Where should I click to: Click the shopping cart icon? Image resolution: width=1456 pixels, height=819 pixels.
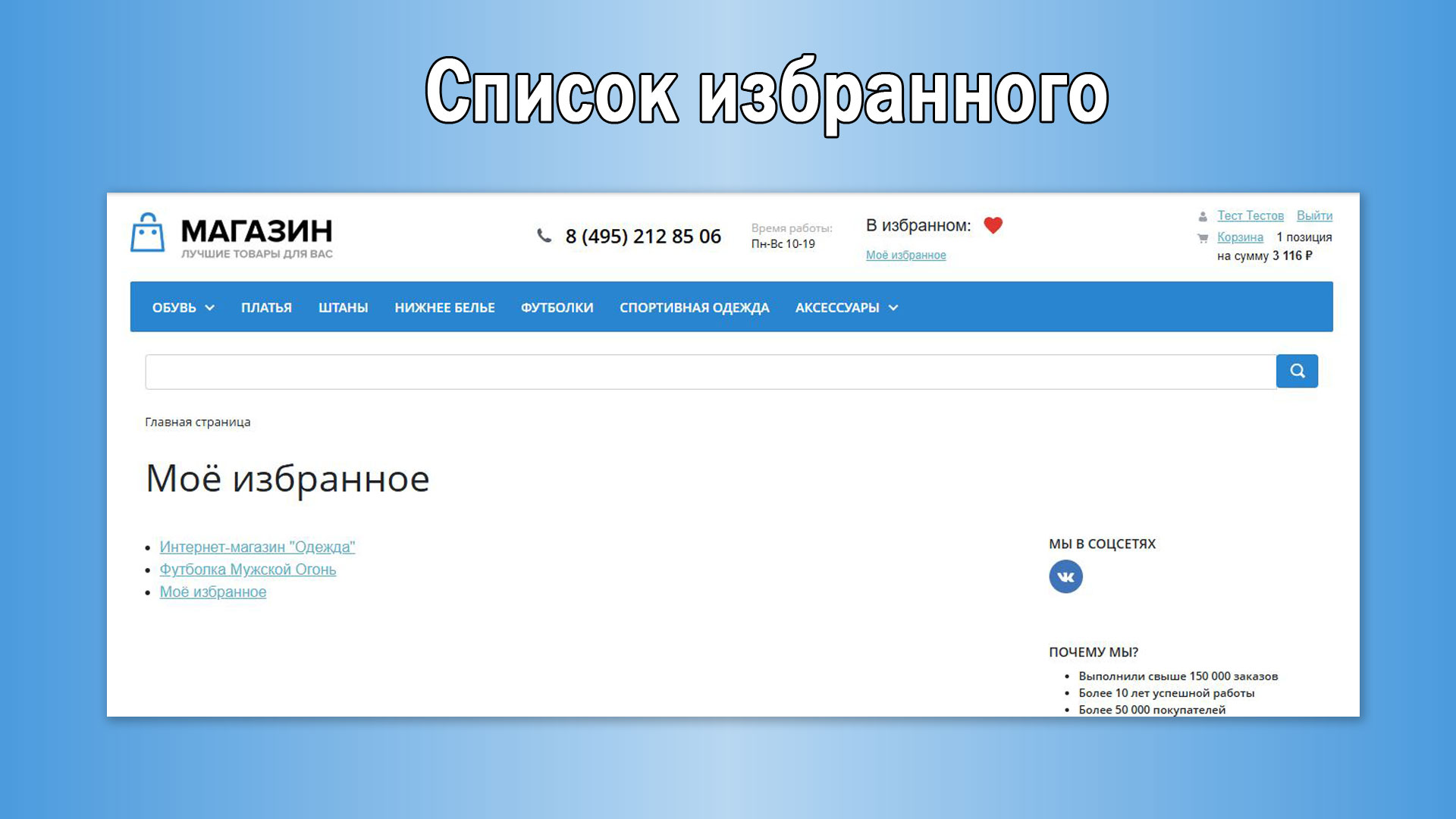[x=1203, y=238]
